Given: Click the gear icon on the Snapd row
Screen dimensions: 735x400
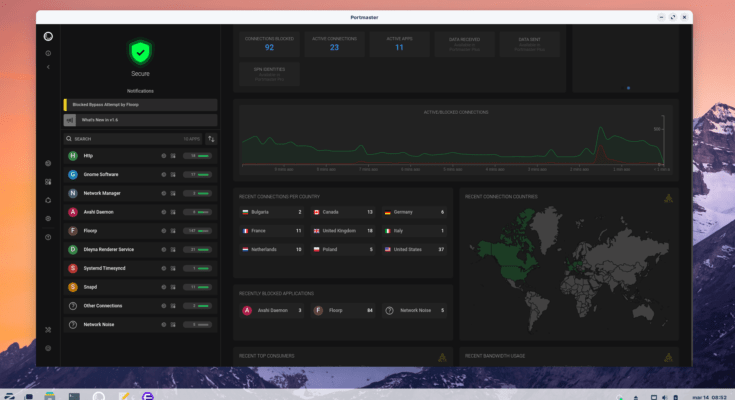Looking at the screenshot, I should [x=163, y=287].
